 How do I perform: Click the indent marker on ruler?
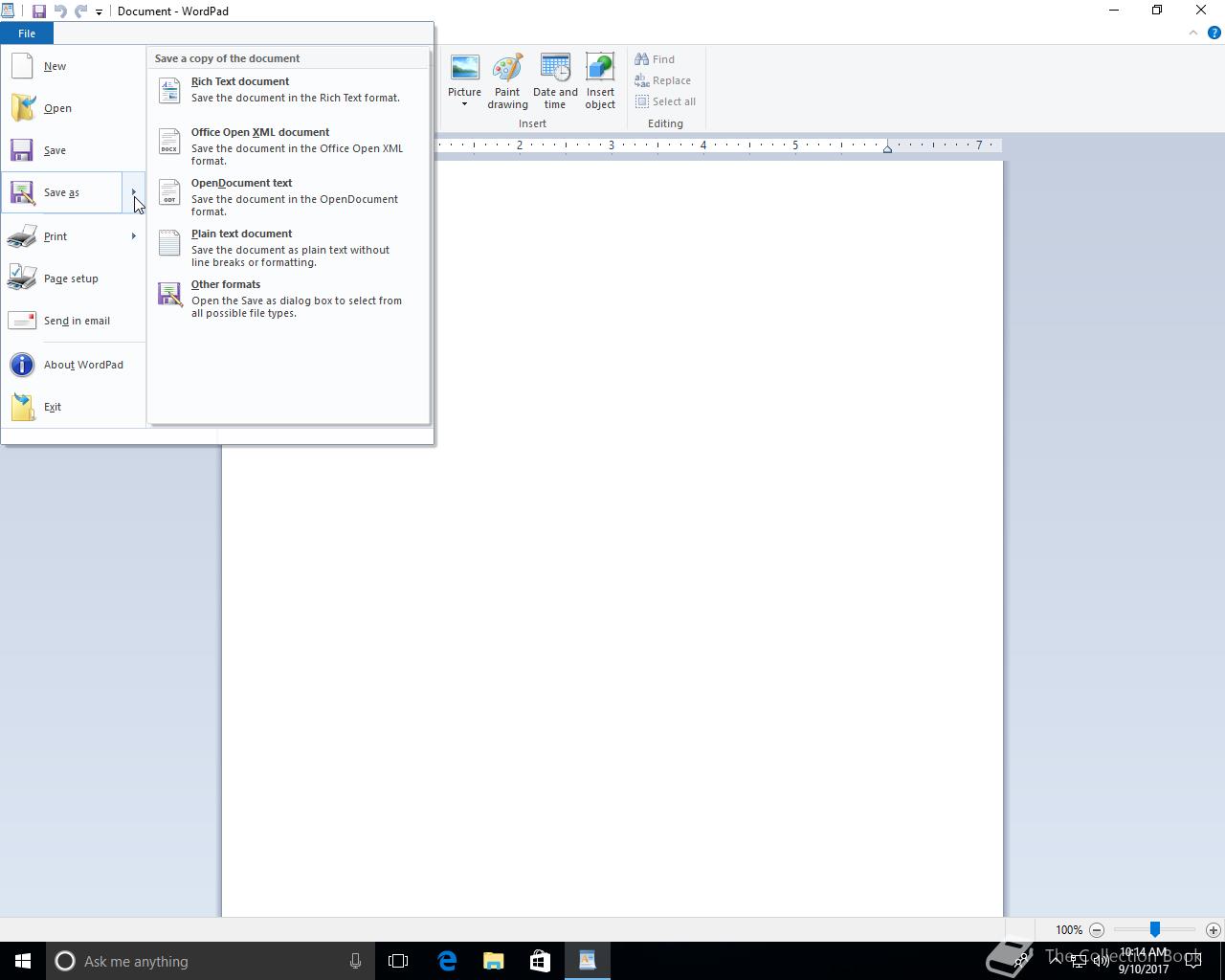click(887, 147)
